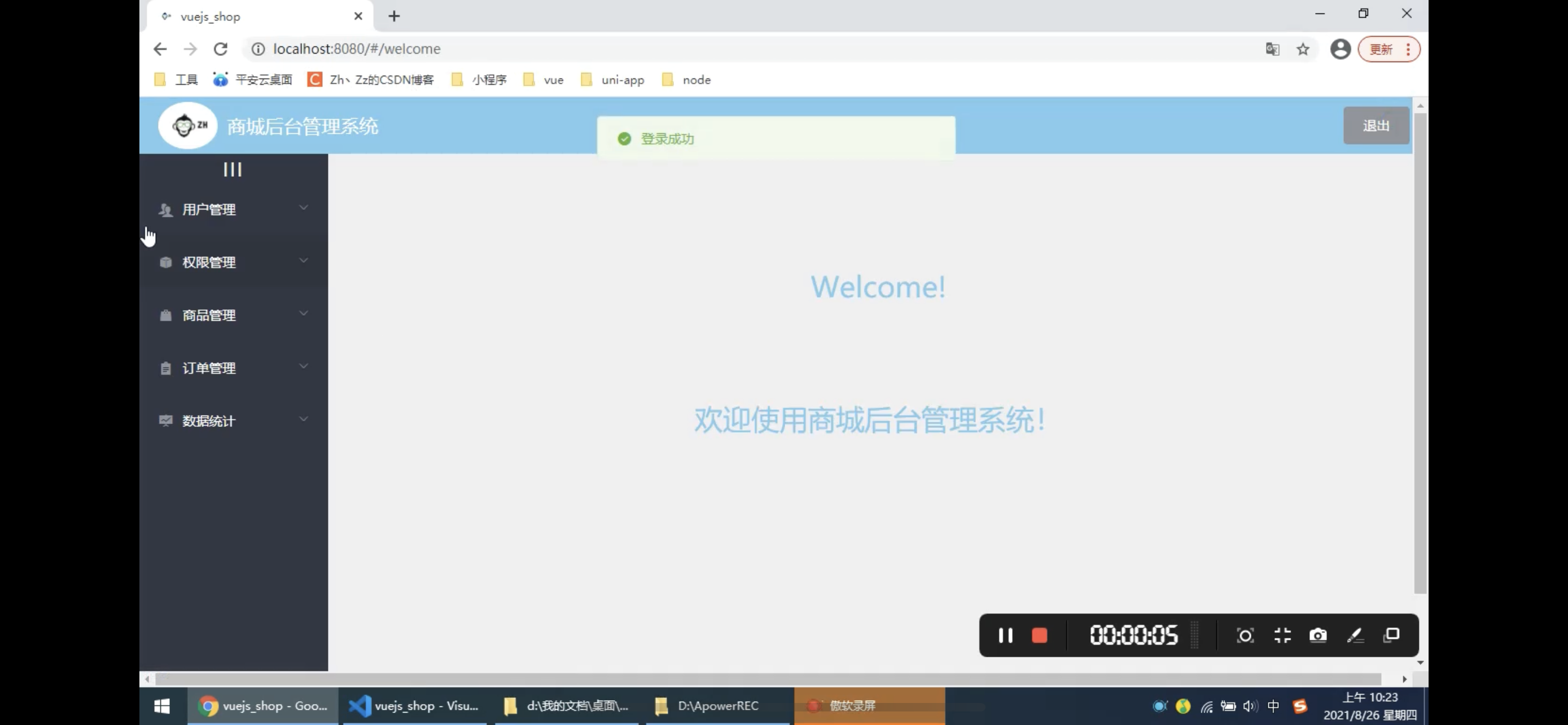Click the 订单管理 clipboard icon
Viewport: 1568px width, 725px height.
[x=165, y=368]
